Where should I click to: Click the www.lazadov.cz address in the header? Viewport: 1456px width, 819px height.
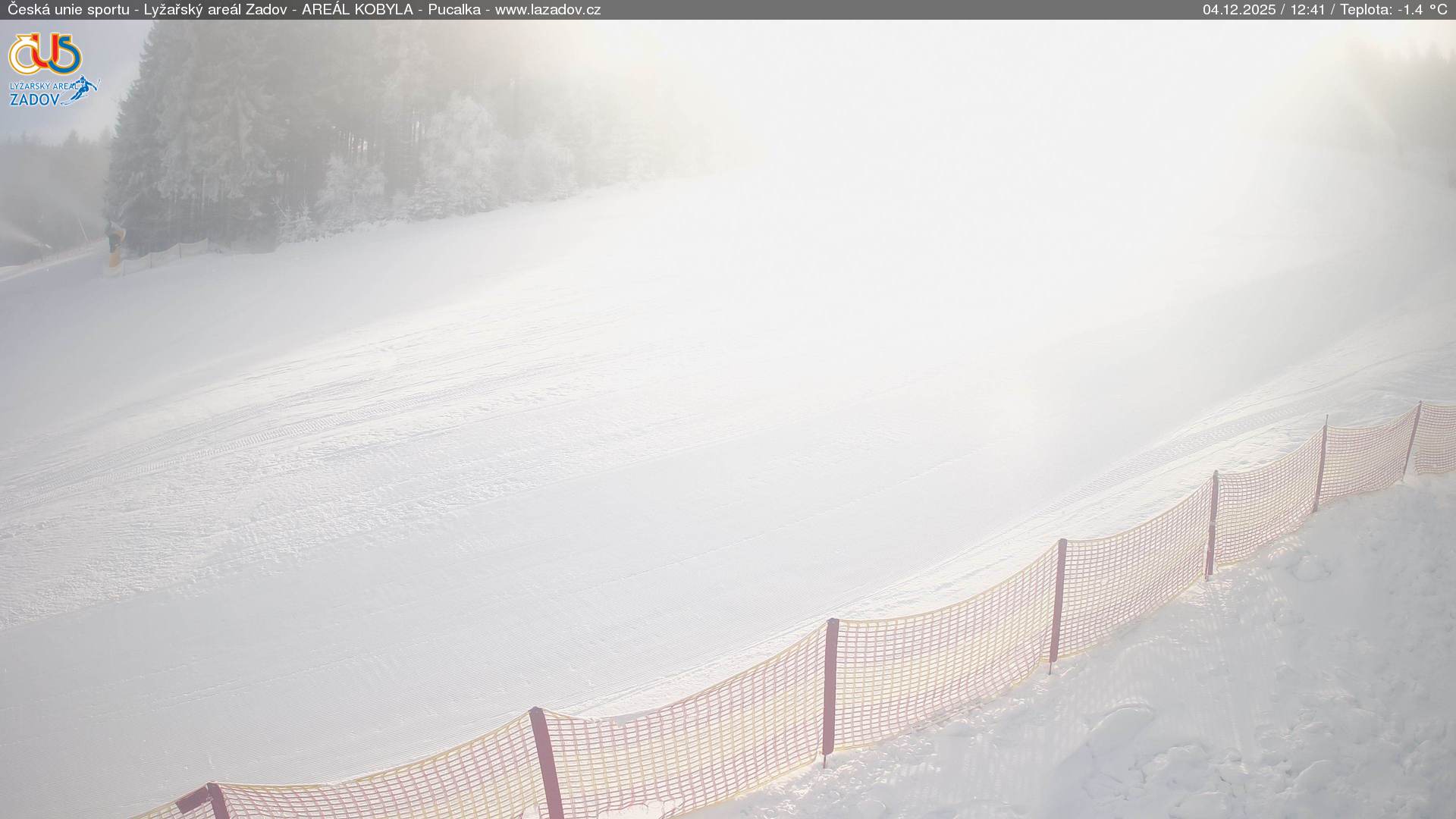(548, 10)
